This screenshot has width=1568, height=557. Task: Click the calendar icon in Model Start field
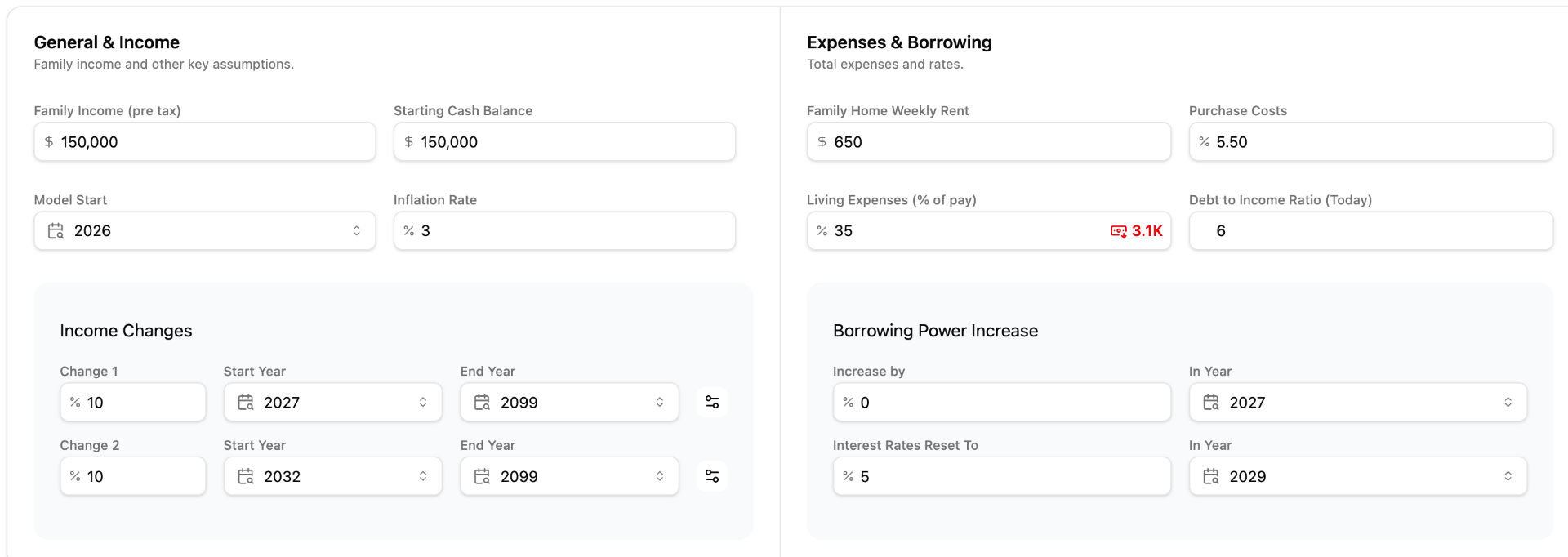[x=56, y=231]
